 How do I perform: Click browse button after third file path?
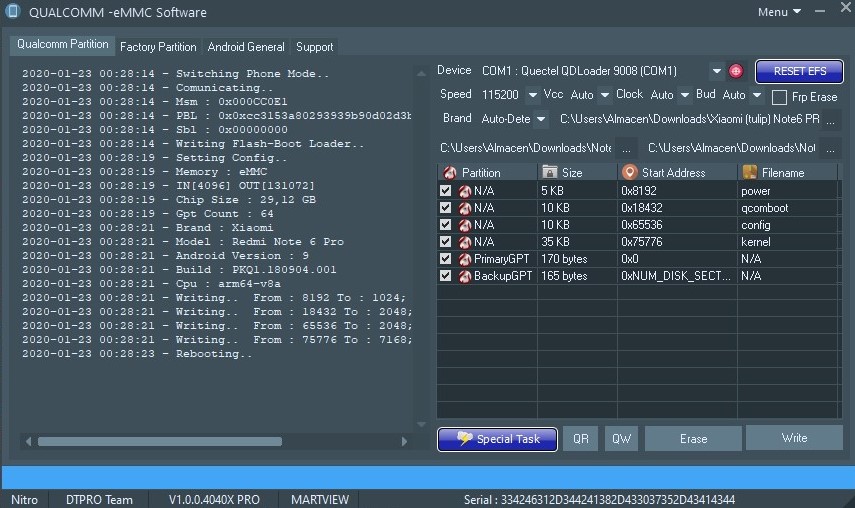(x=830, y=148)
